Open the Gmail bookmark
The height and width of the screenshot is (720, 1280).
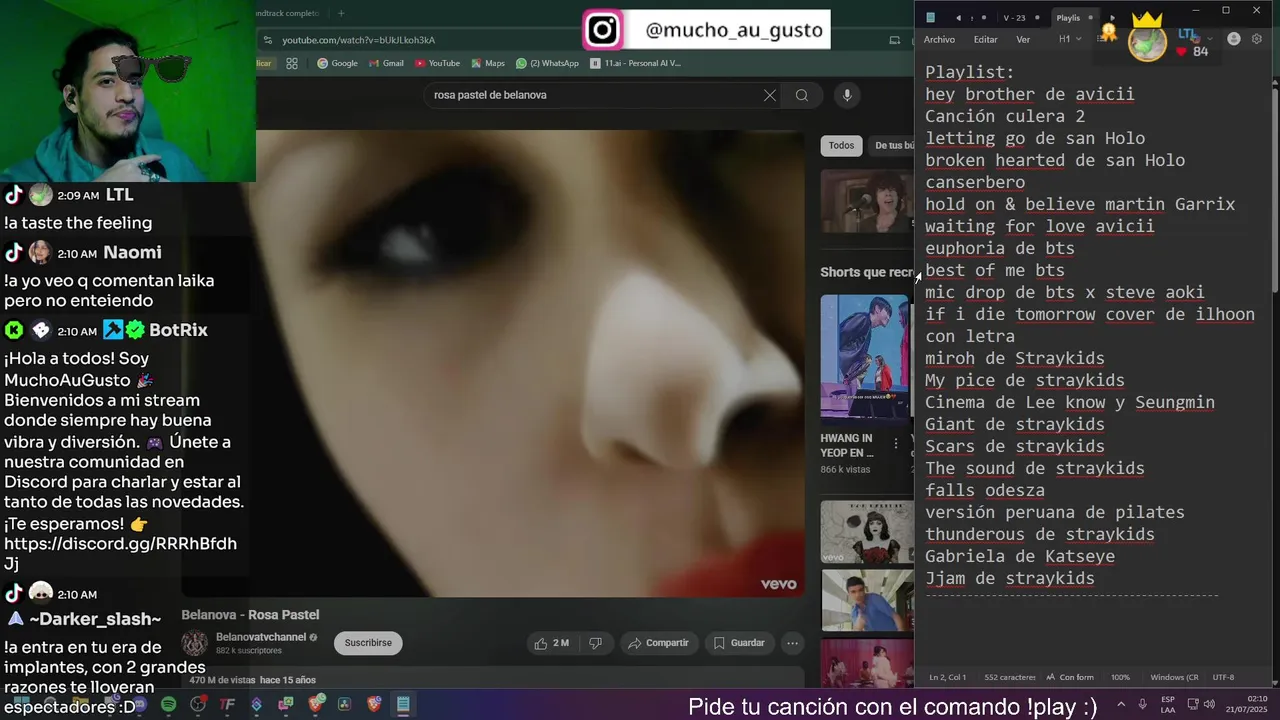coord(386,63)
